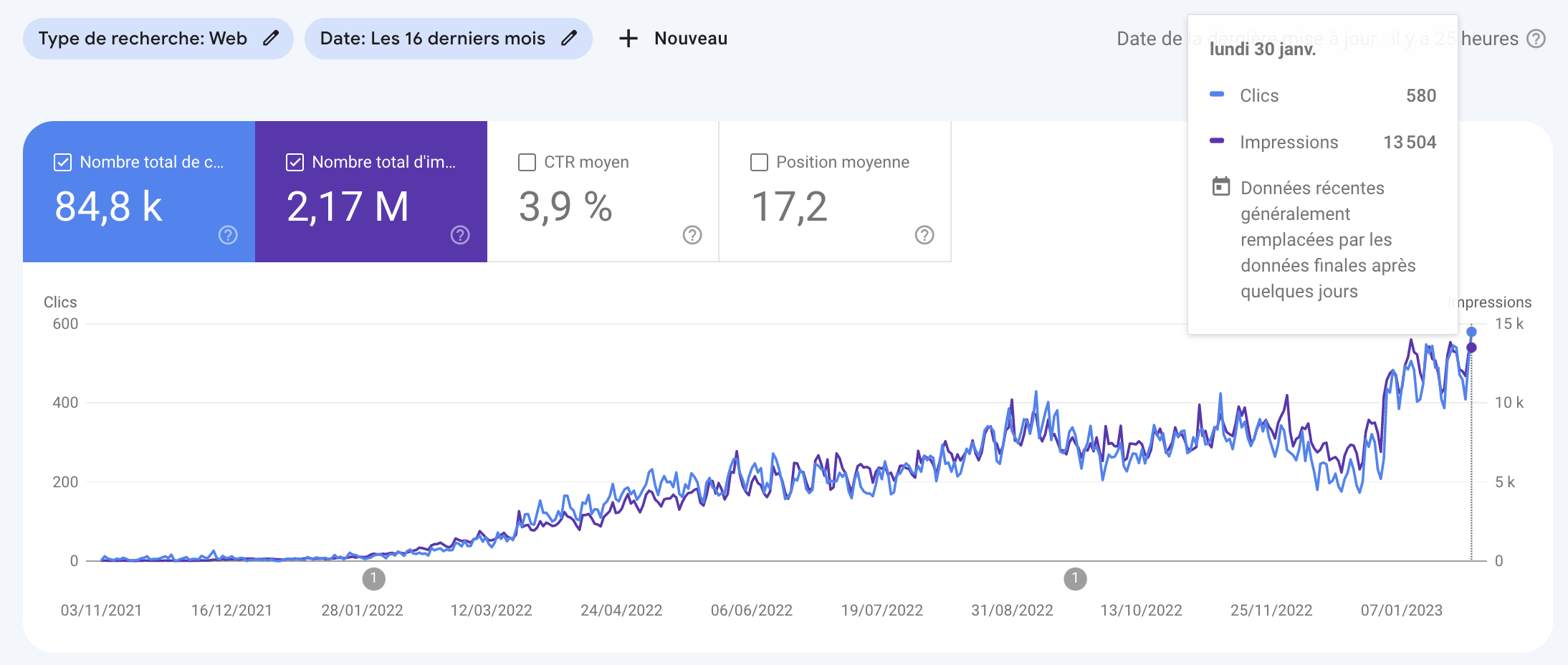Open the 'Date: Les 16 derniers mois' filter

tap(432, 39)
